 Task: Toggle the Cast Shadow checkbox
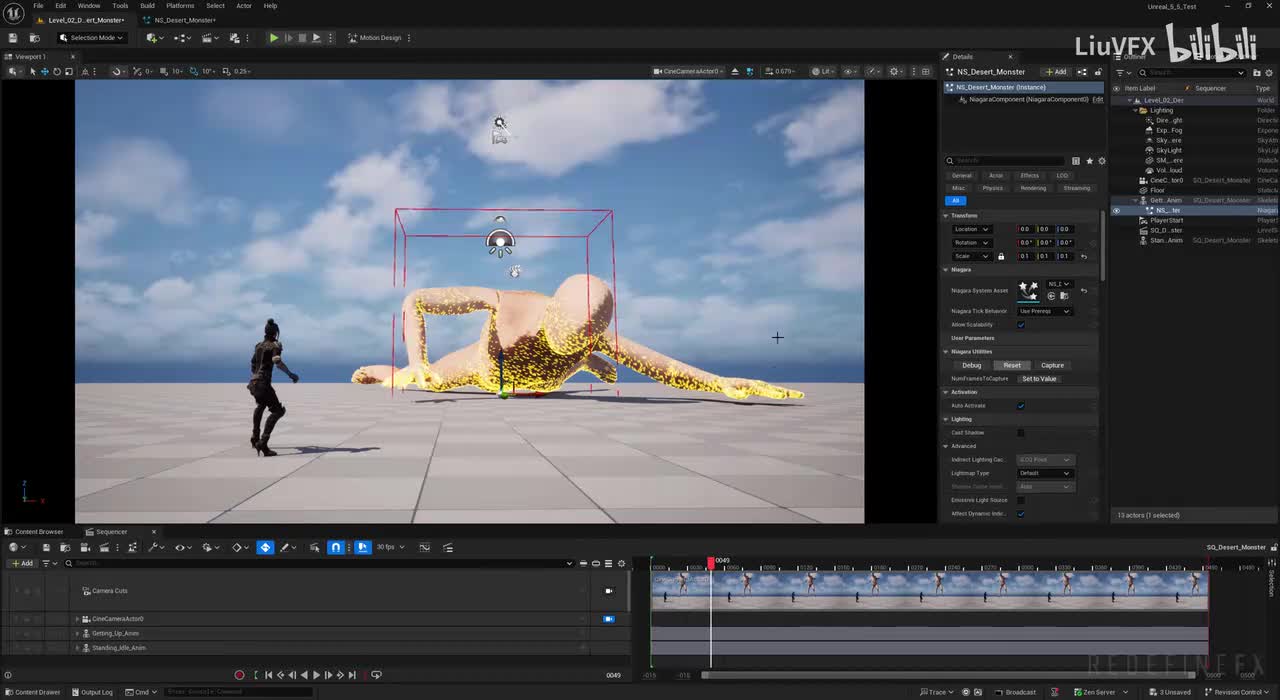tap(1020, 433)
